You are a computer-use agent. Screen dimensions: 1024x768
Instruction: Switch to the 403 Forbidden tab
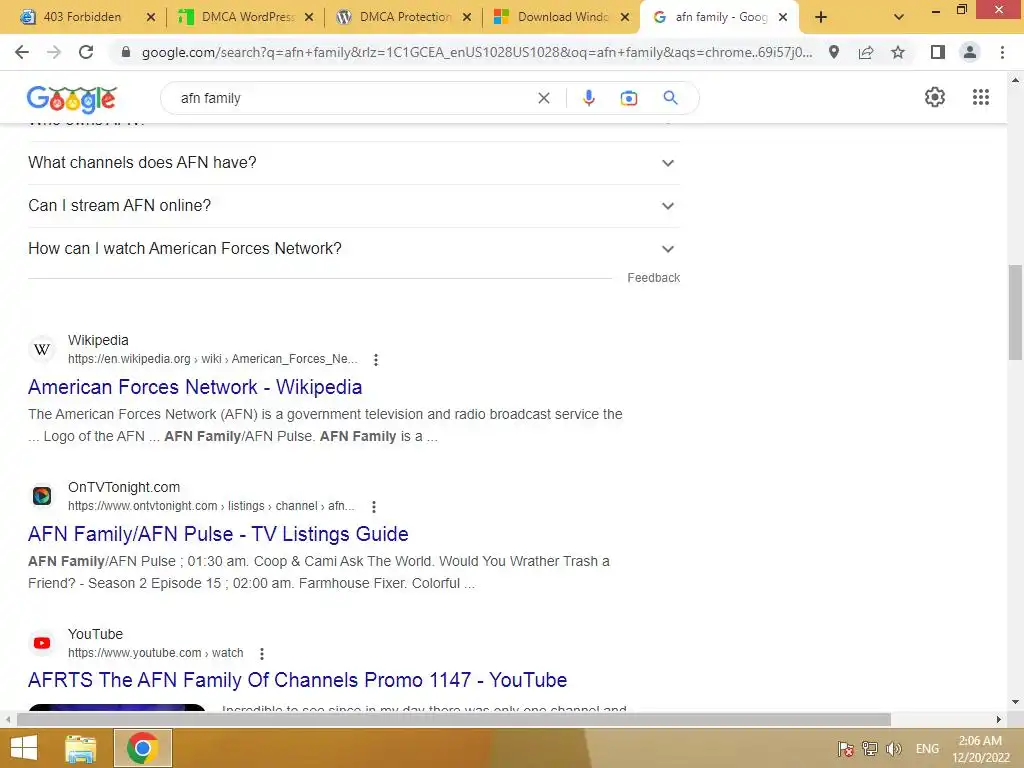83,18
